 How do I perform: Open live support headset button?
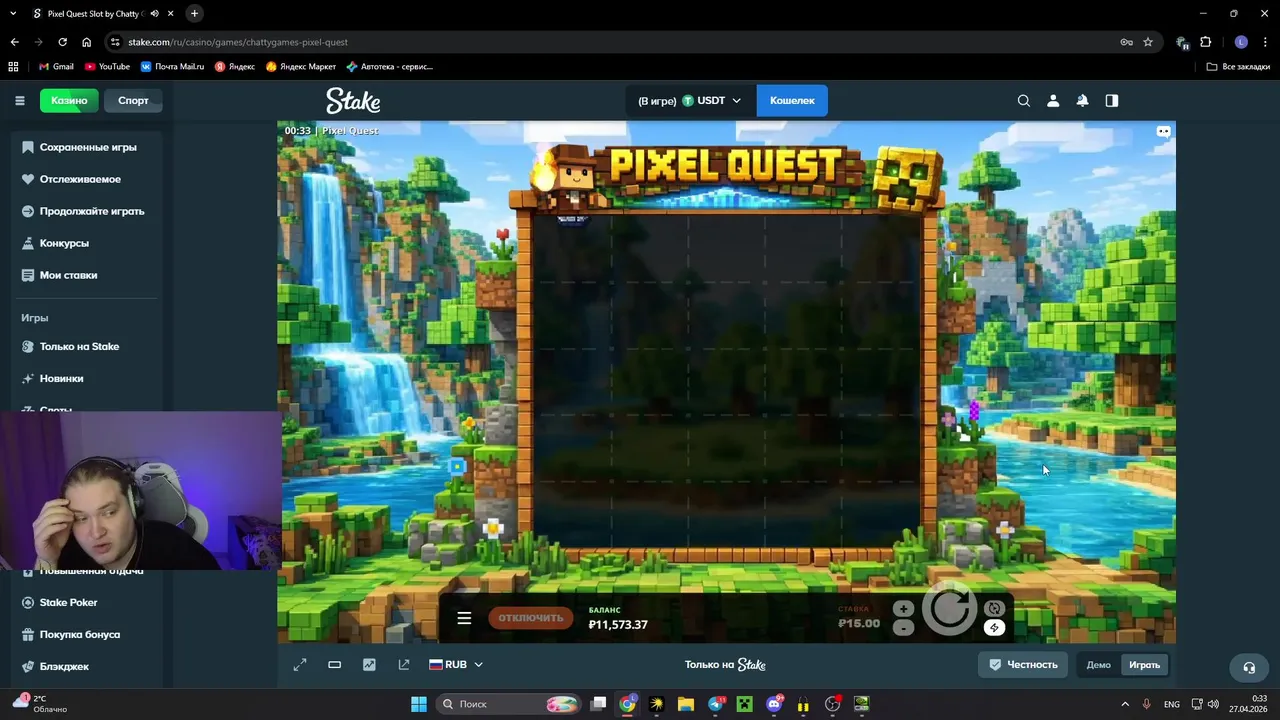coord(1249,667)
